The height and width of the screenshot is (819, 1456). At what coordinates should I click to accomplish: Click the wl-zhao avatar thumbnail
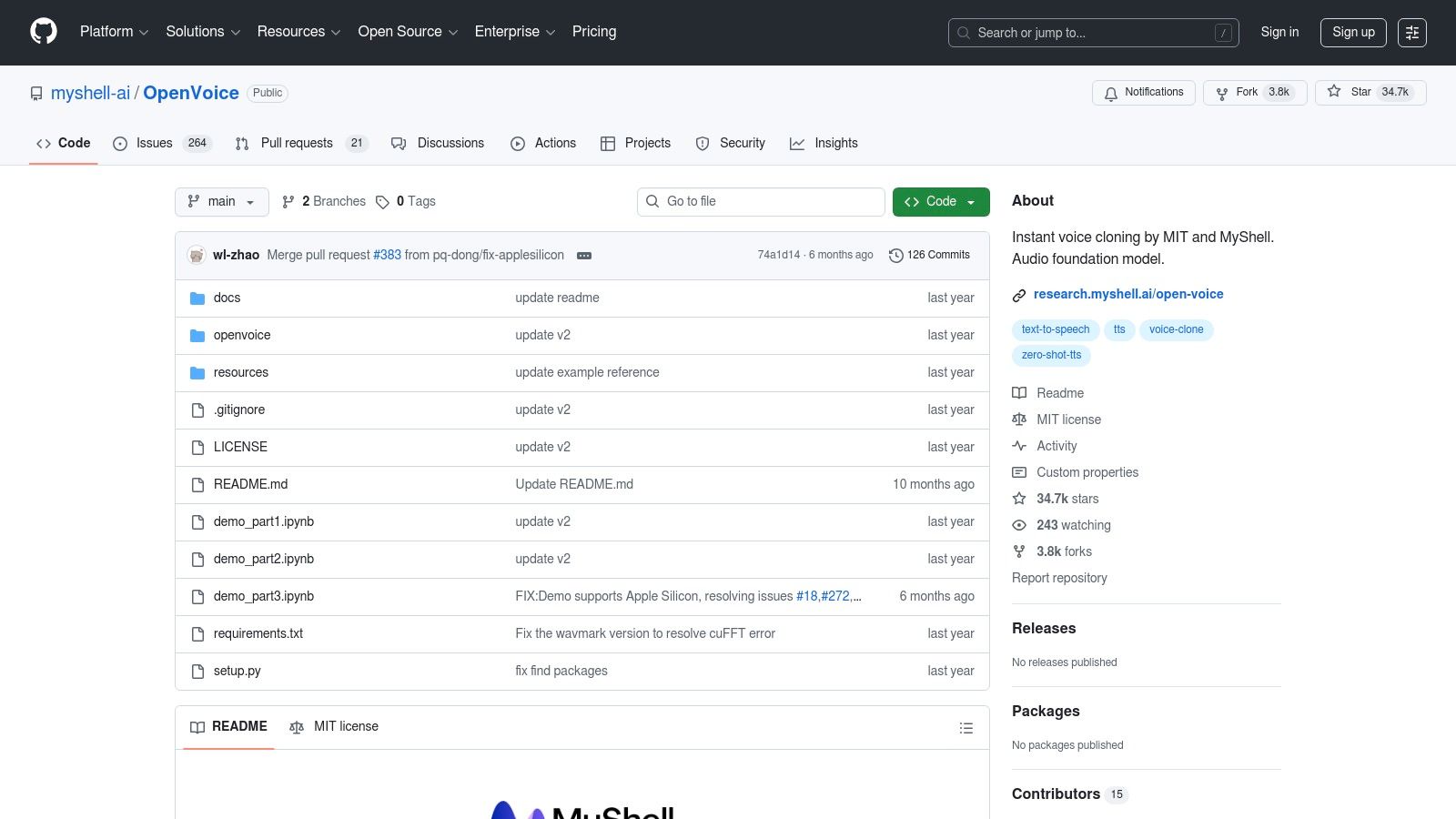click(197, 256)
